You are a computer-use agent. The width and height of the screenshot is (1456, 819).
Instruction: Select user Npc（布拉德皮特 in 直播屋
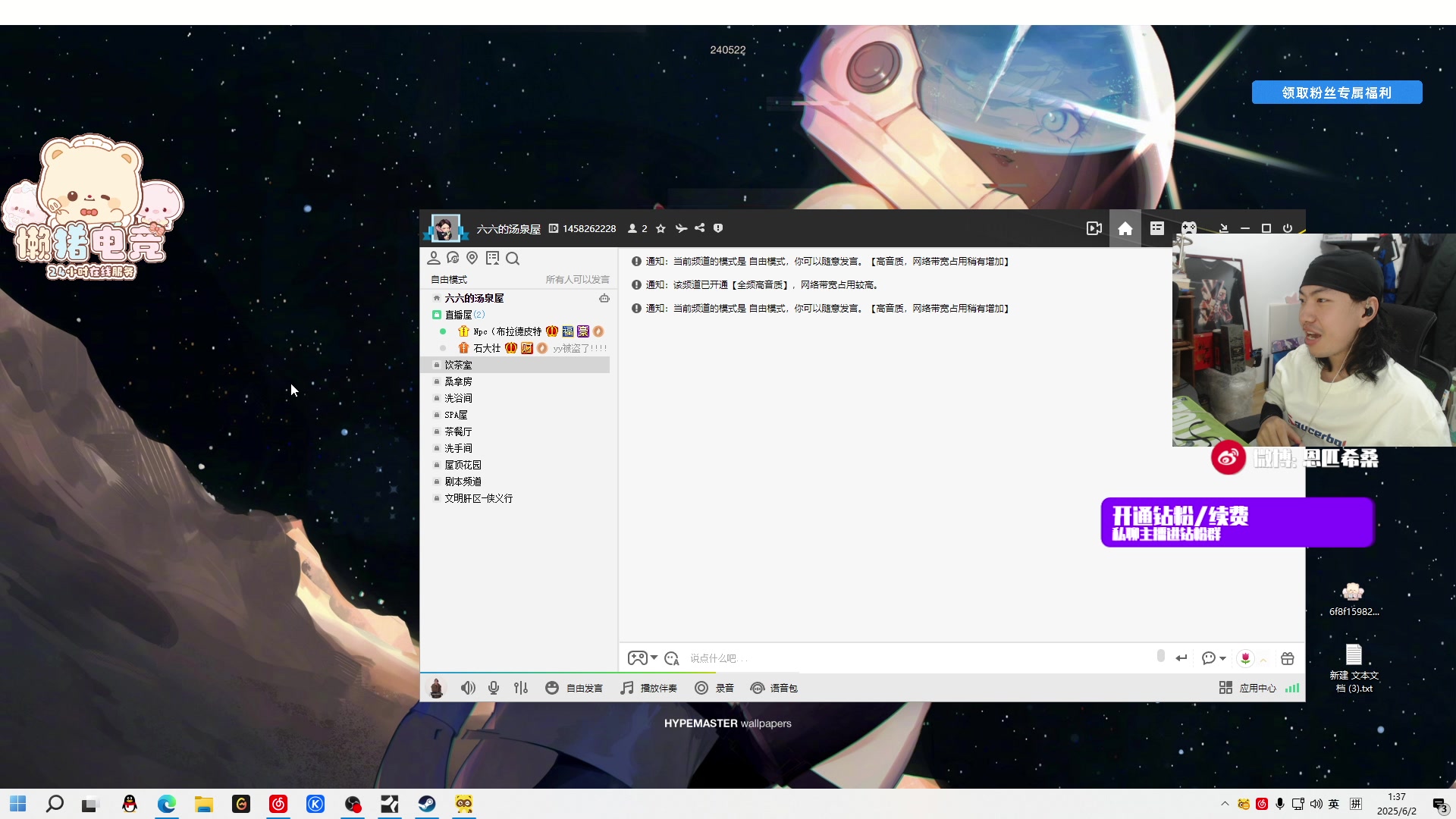coord(507,331)
